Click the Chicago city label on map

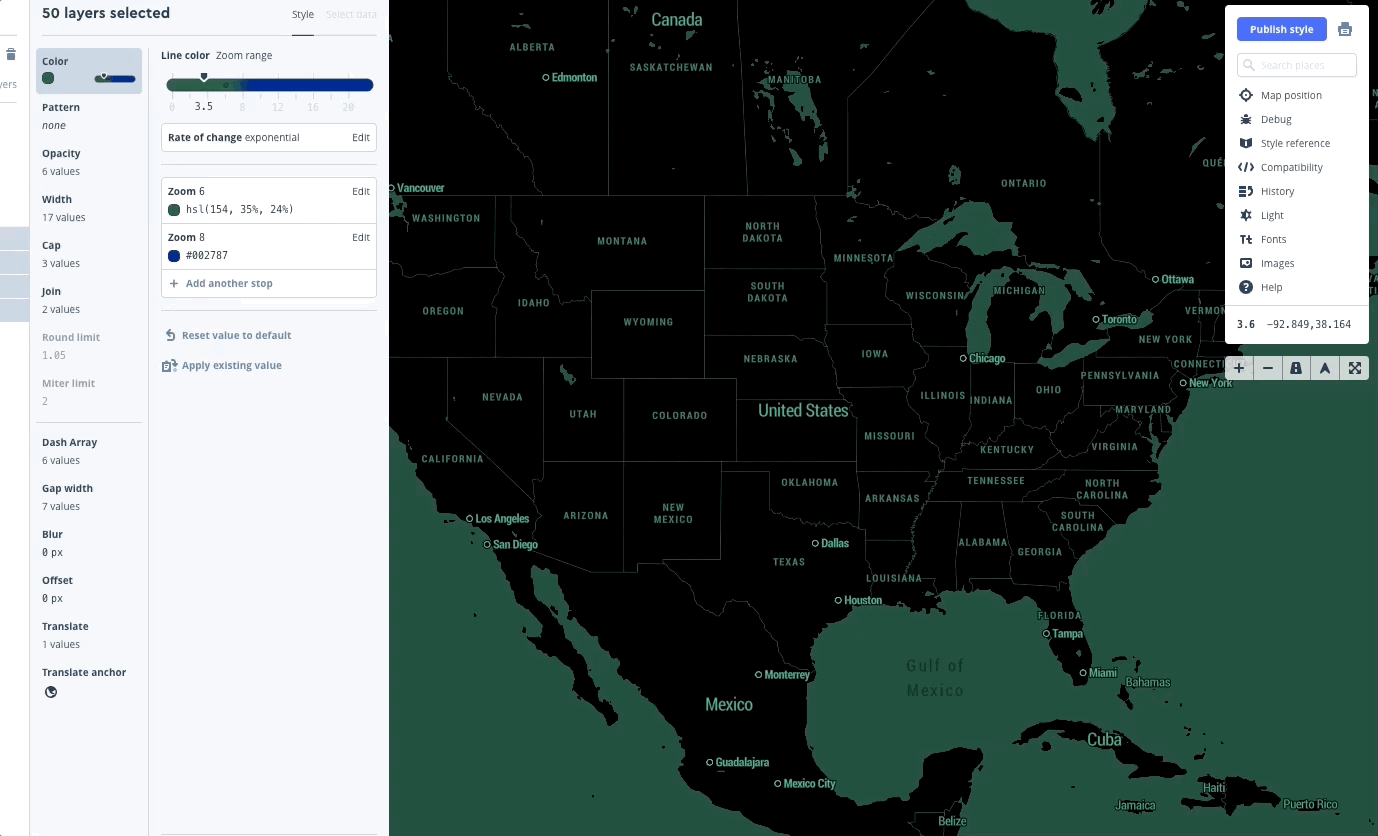pyautogui.click(x=987, y=358)
